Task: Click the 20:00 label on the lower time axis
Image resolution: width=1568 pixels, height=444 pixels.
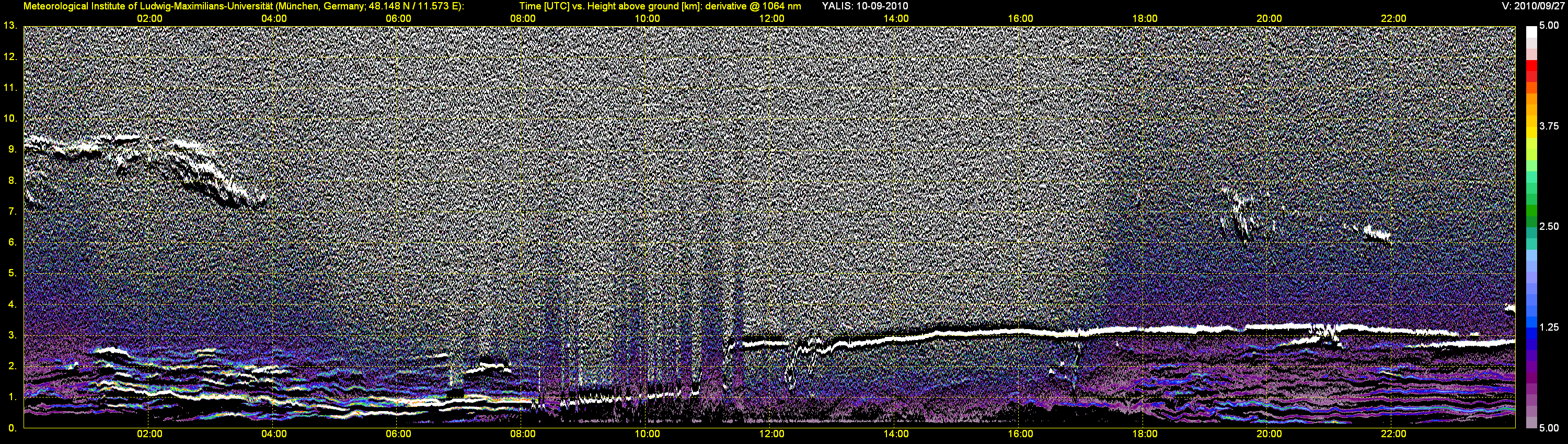Action: (x=1269, y=434)
